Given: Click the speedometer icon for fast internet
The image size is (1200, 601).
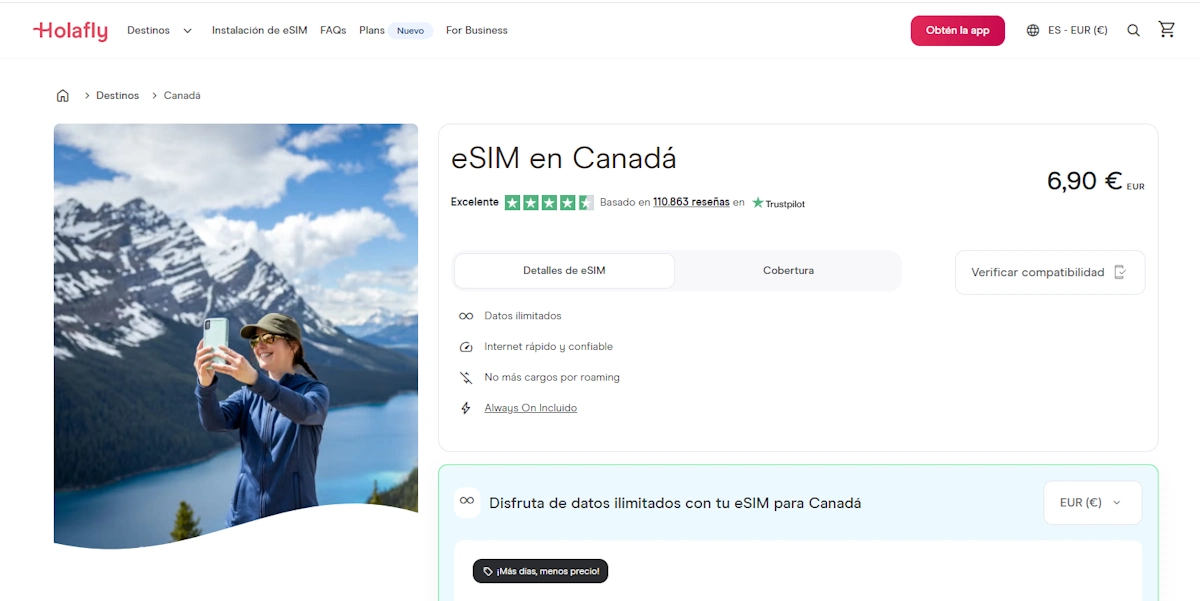Looking at the screenshot, I should (x=466, y=347).
